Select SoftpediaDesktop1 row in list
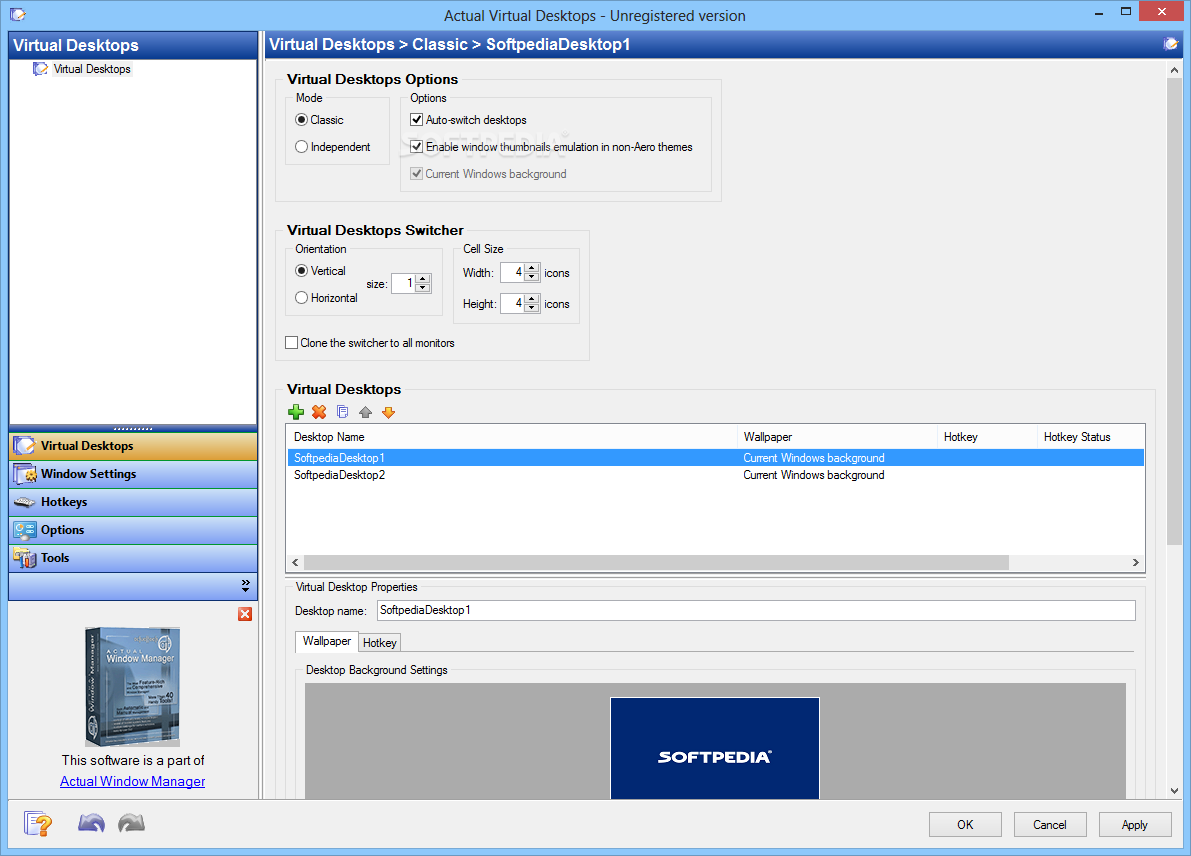 tap(716, 458)
